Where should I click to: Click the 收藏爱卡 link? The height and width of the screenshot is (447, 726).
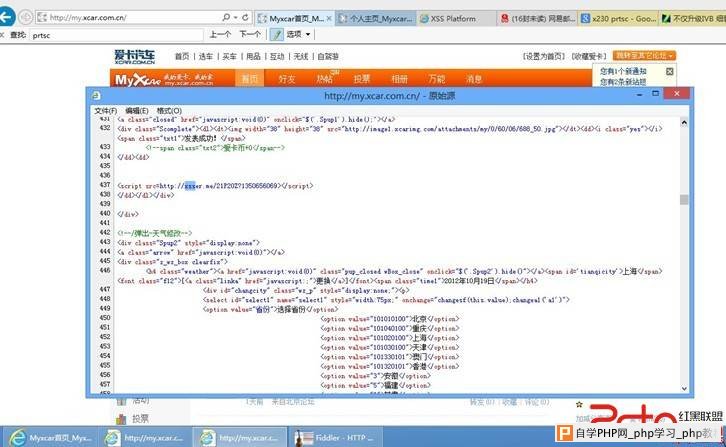(589, 57)
